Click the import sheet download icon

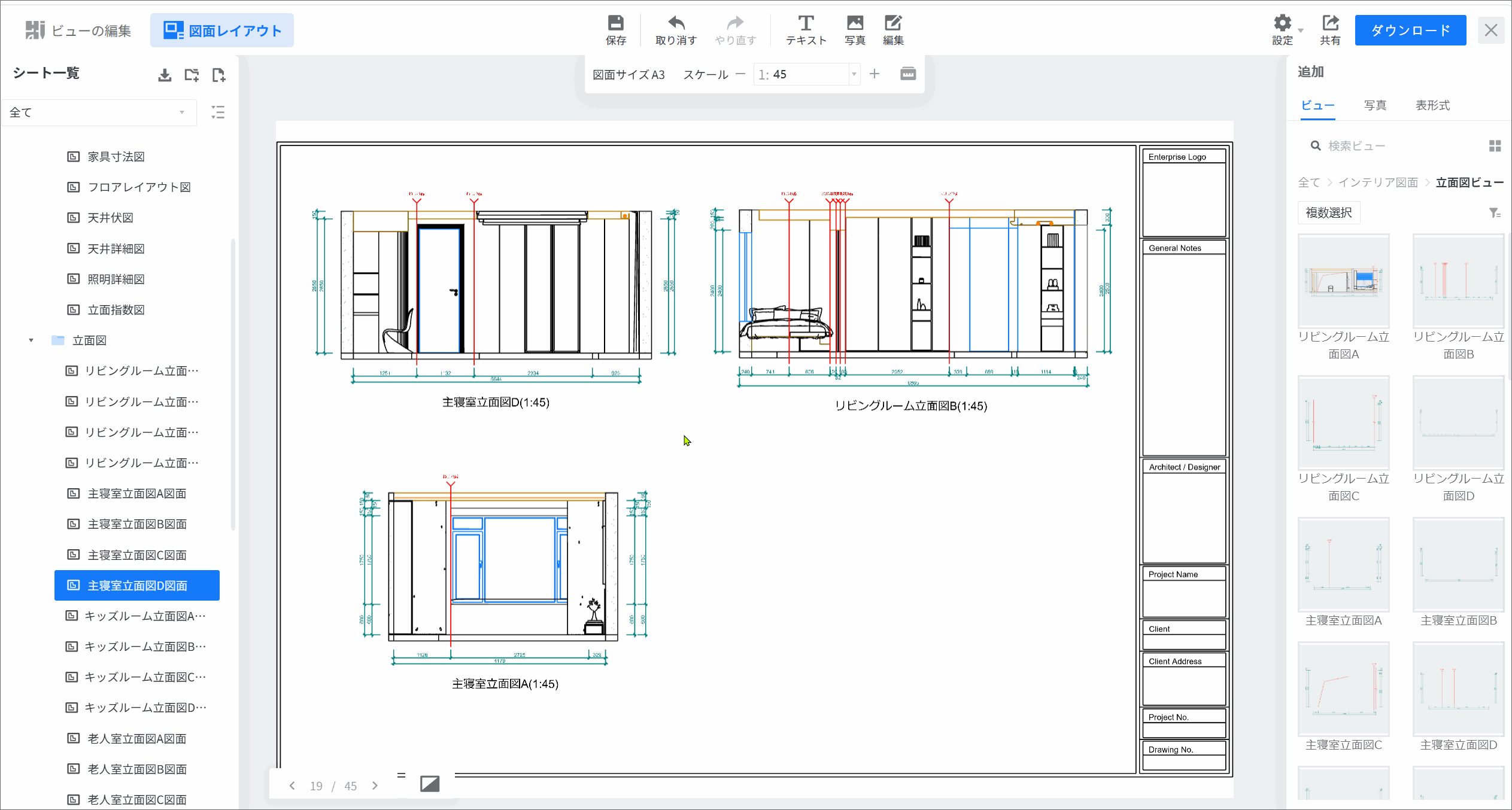[165, 75]
